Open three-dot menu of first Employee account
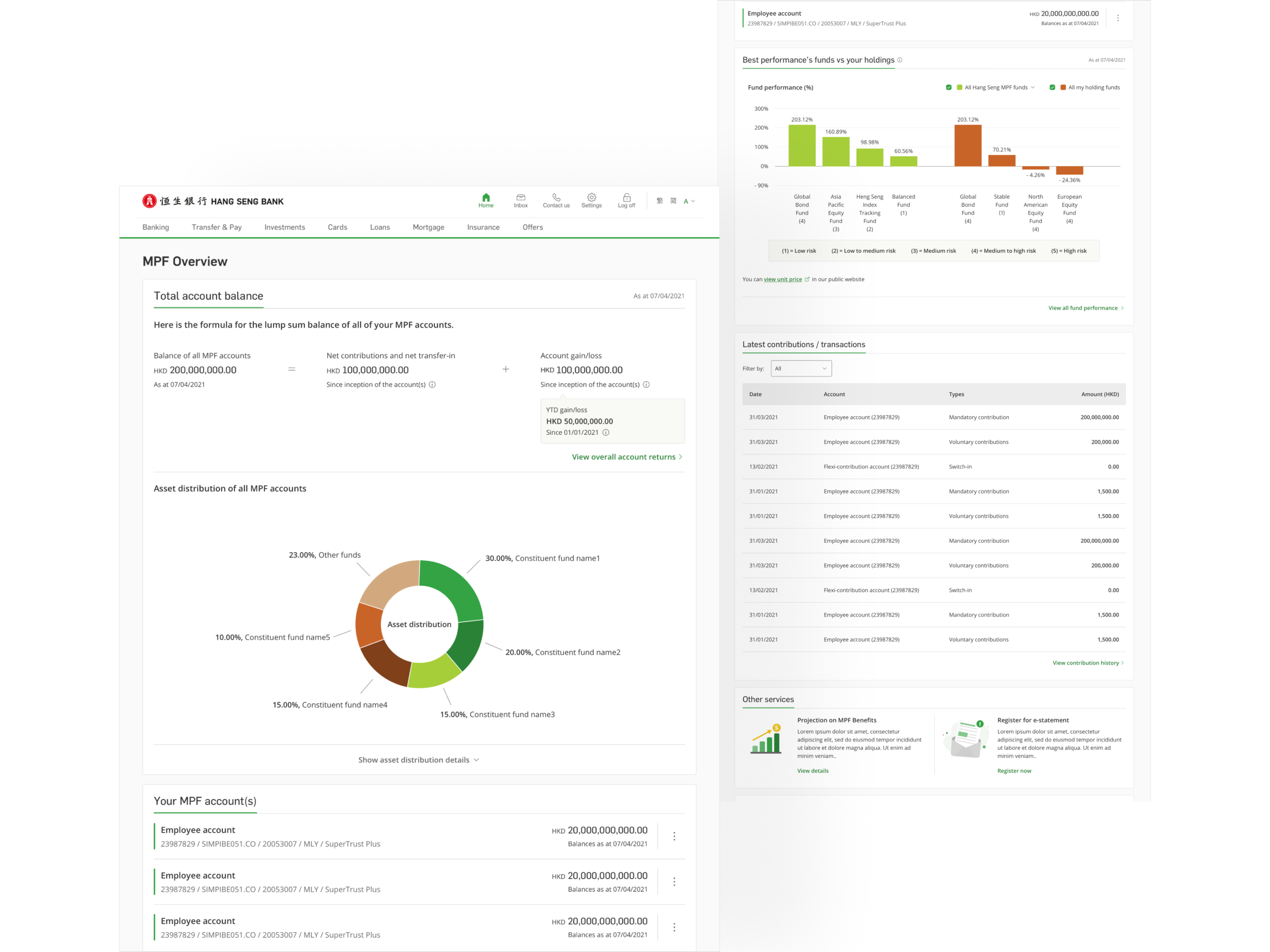1270x952 pixels. point(674,837)
